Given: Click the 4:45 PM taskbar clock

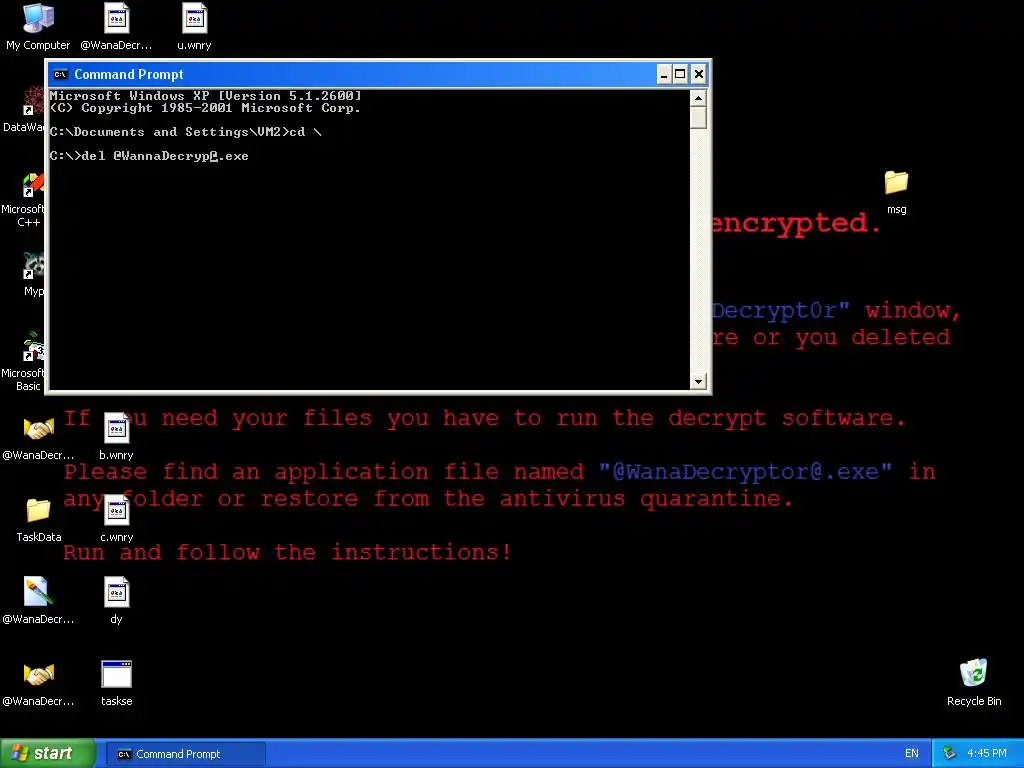Looking at the screenshot, I should click(987, 754).
